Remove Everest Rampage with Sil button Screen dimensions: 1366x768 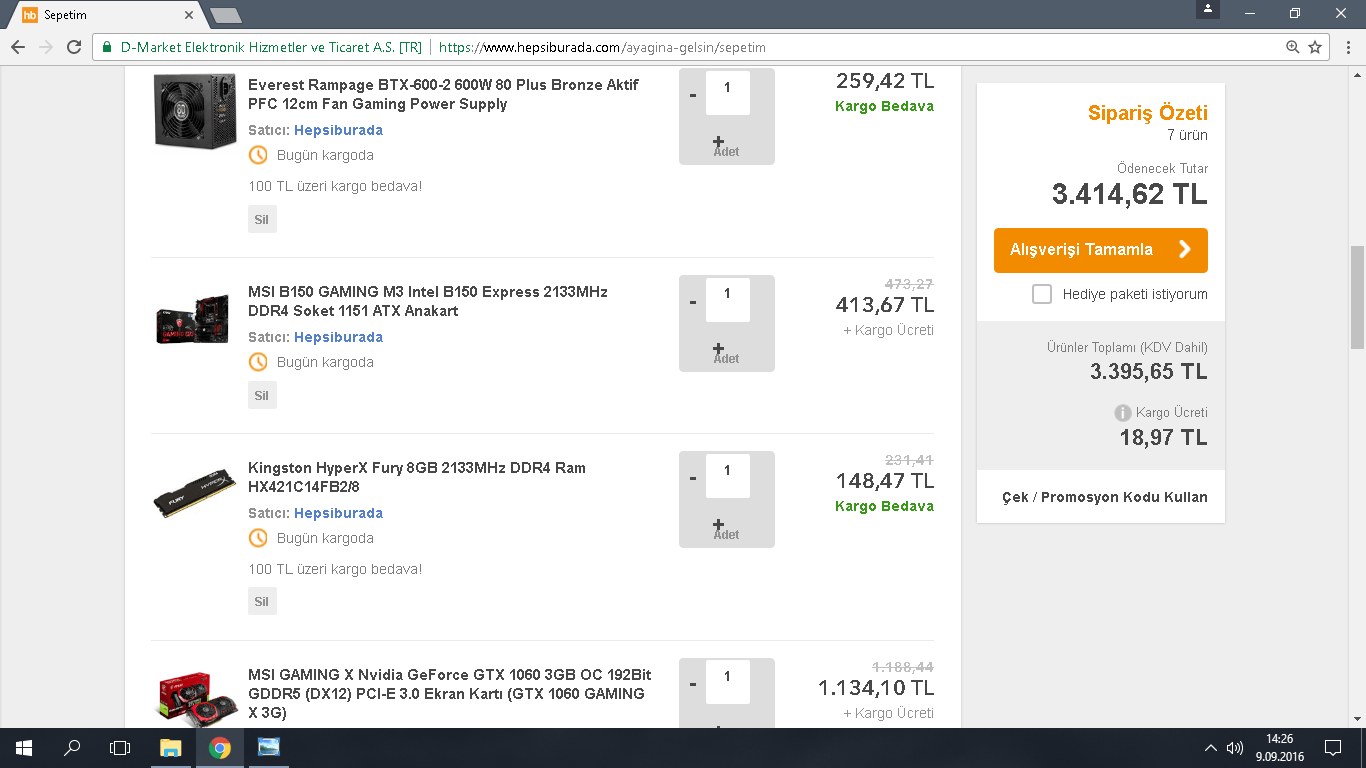point(262,219)
